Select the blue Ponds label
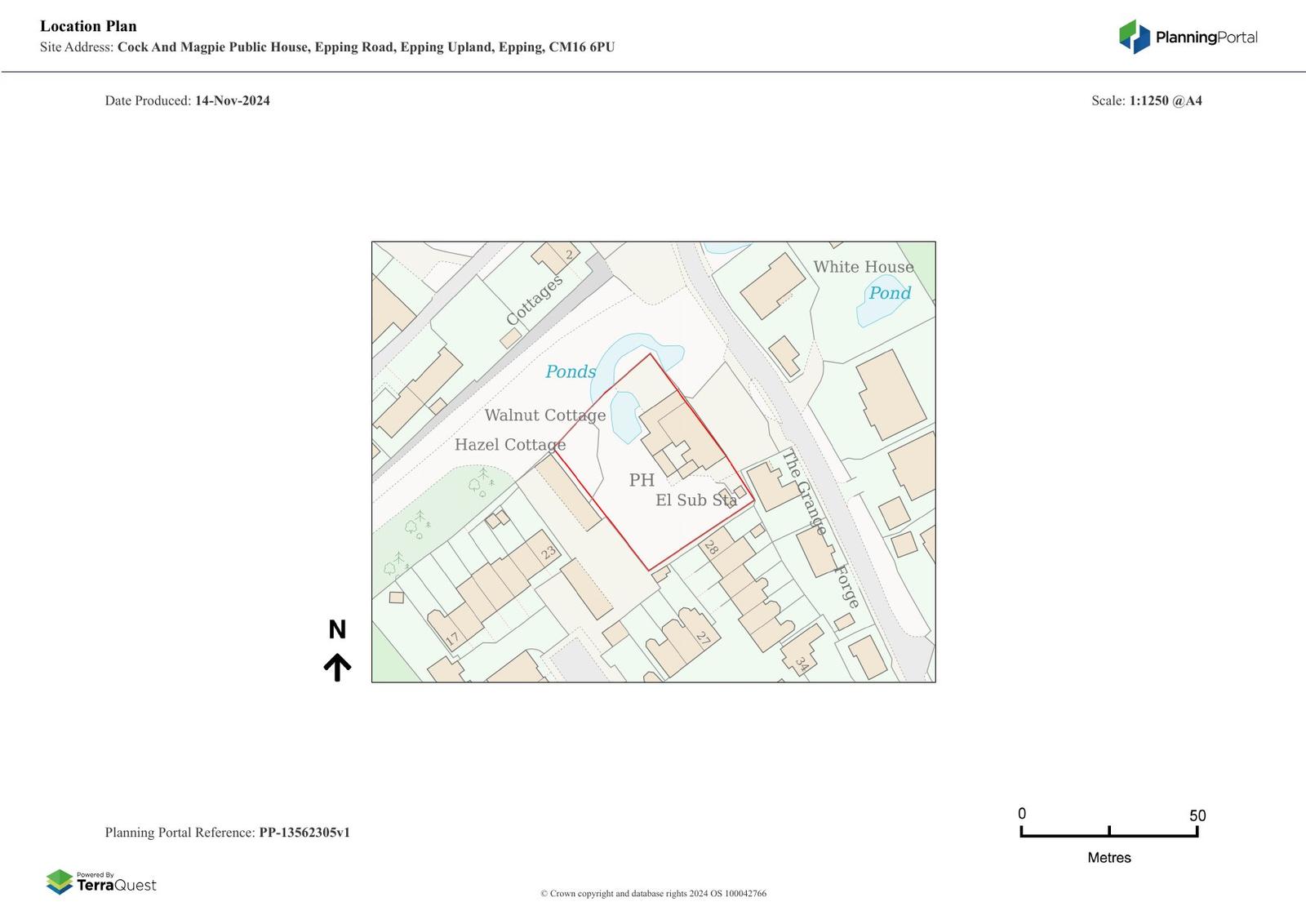 (571, 372)
